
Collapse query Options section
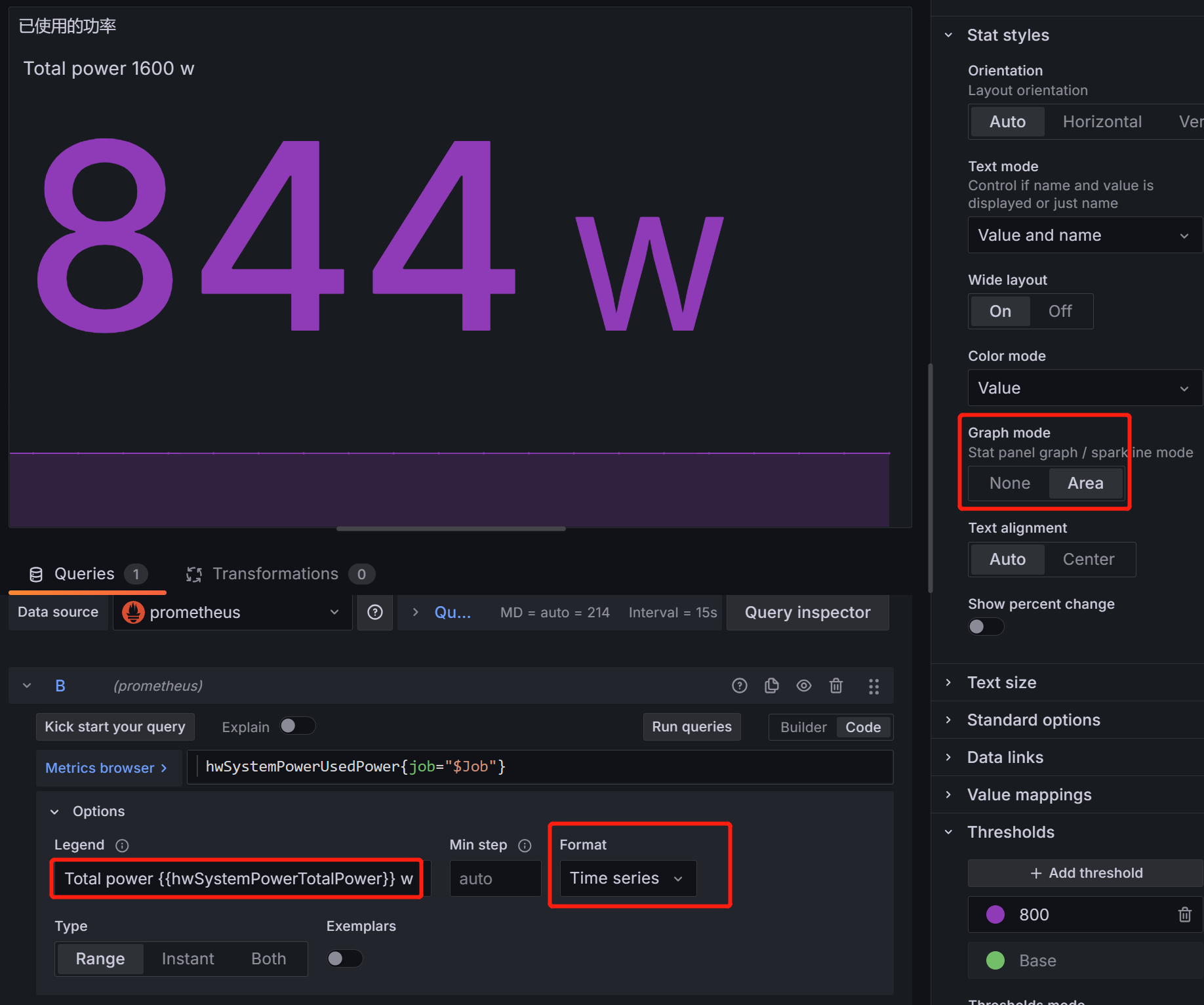54,811
